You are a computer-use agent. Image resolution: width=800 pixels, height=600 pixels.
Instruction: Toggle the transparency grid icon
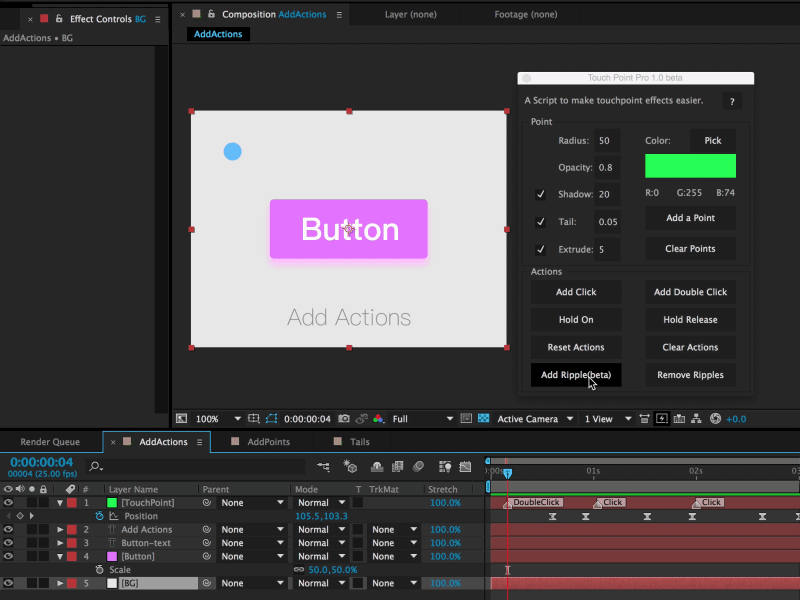(x=483, y=419)
